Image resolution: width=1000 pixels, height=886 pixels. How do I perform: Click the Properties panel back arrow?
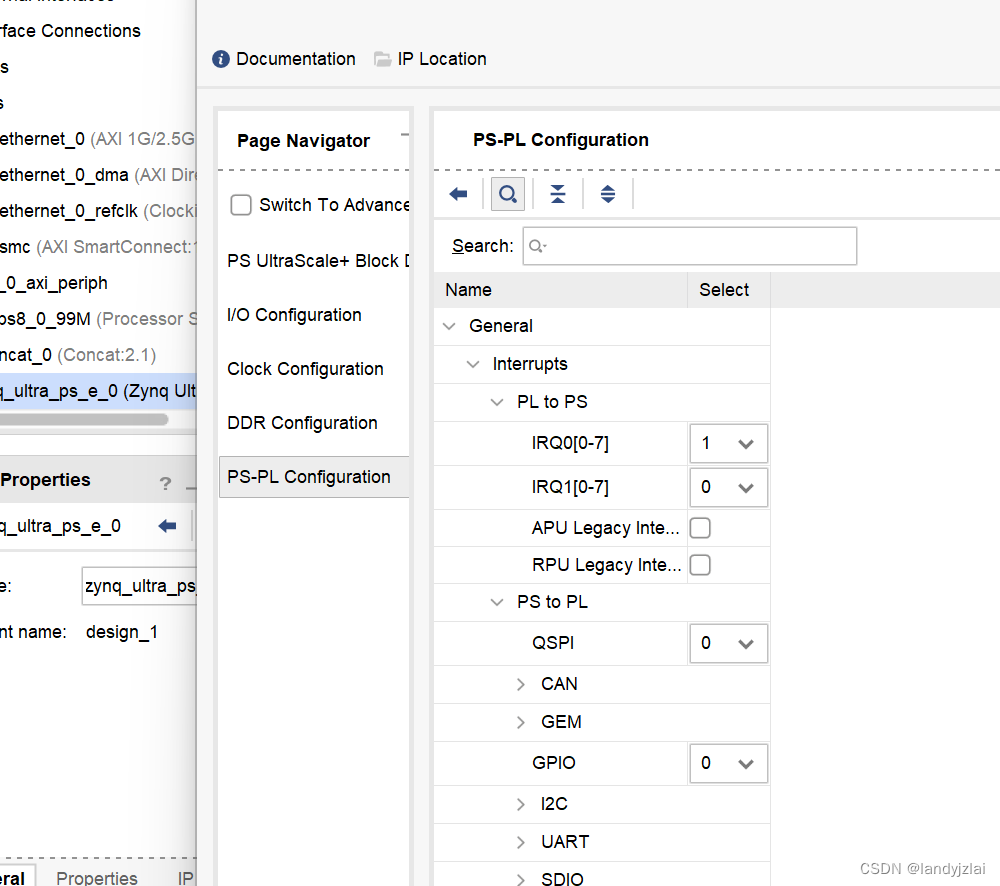pyautogui.click(x=167, y=526)
